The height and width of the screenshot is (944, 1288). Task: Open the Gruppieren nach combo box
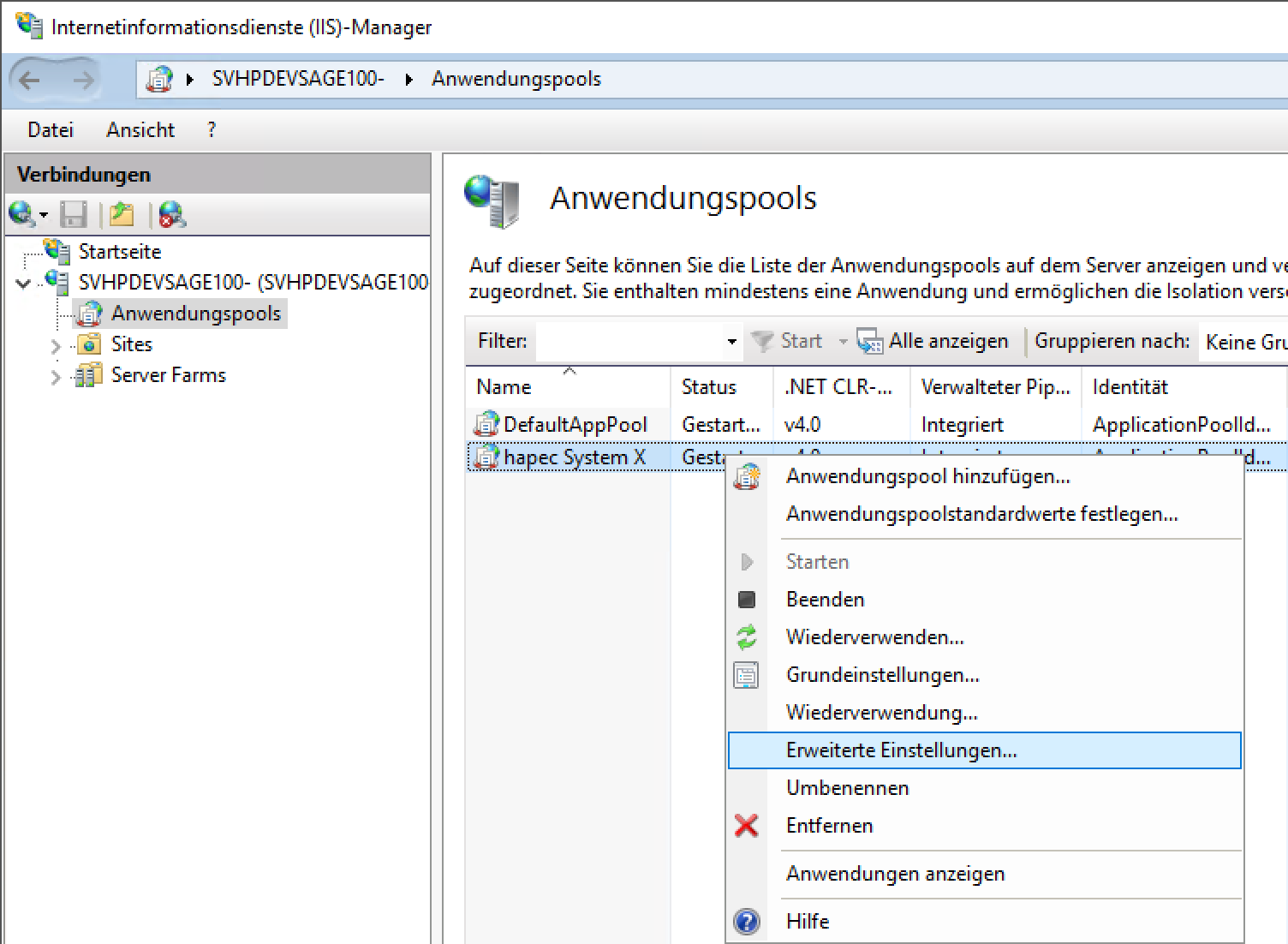(1243, 342)
